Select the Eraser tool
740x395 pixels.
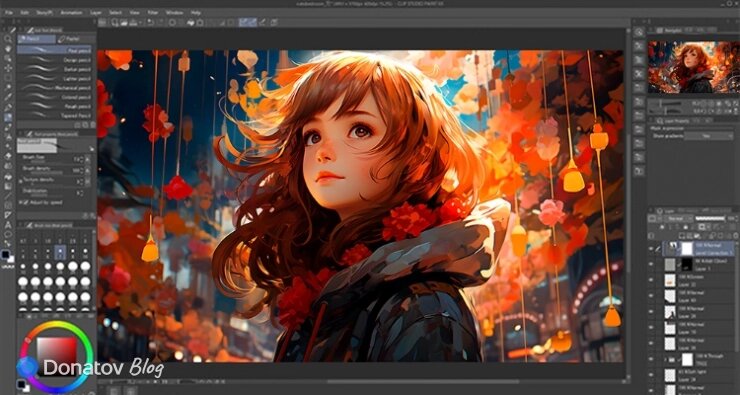pyautogui.click(x=8, y=156)
